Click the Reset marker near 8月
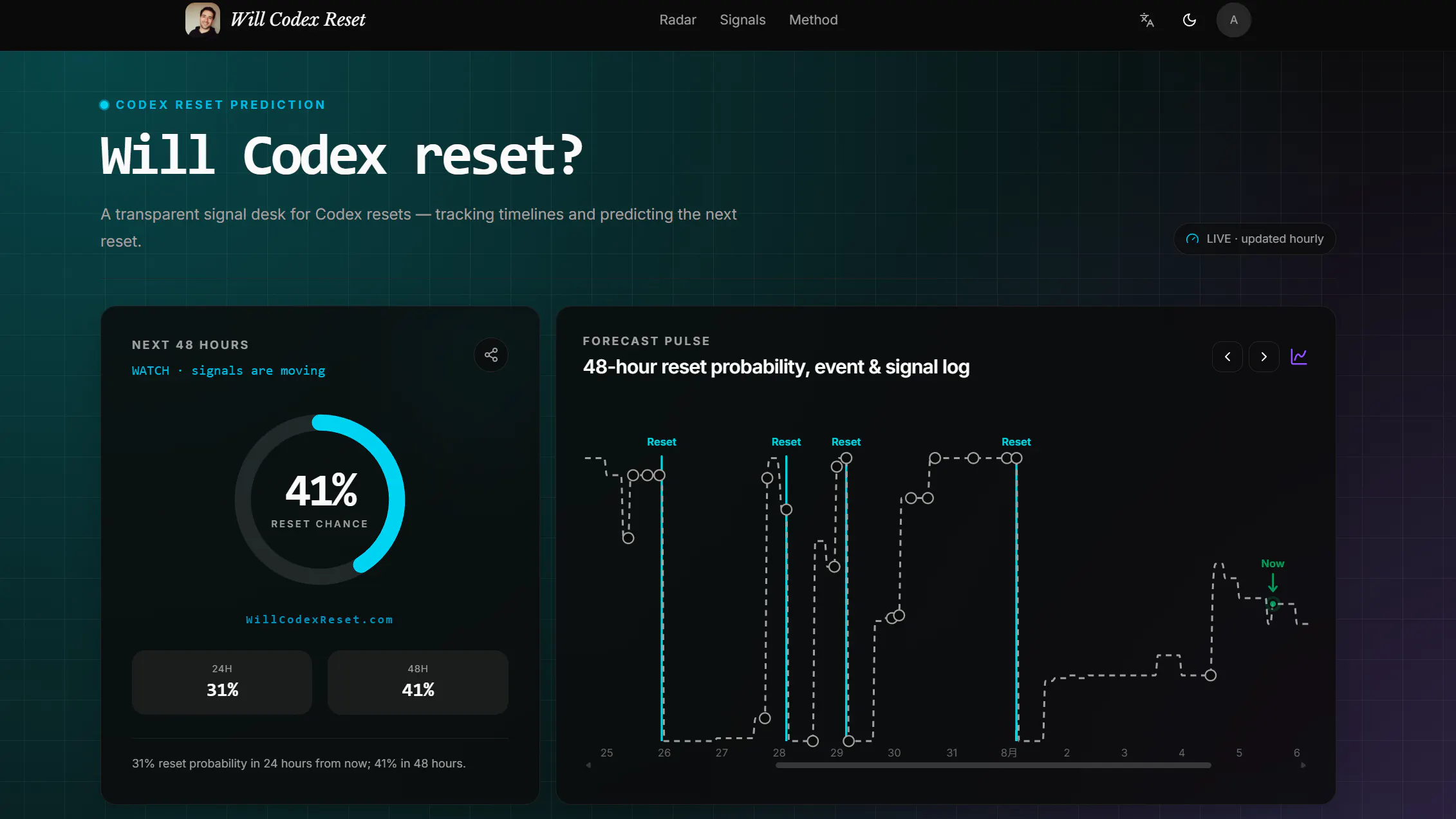This screenshot has height=819, width=1456. click(x=1016, y=442)
